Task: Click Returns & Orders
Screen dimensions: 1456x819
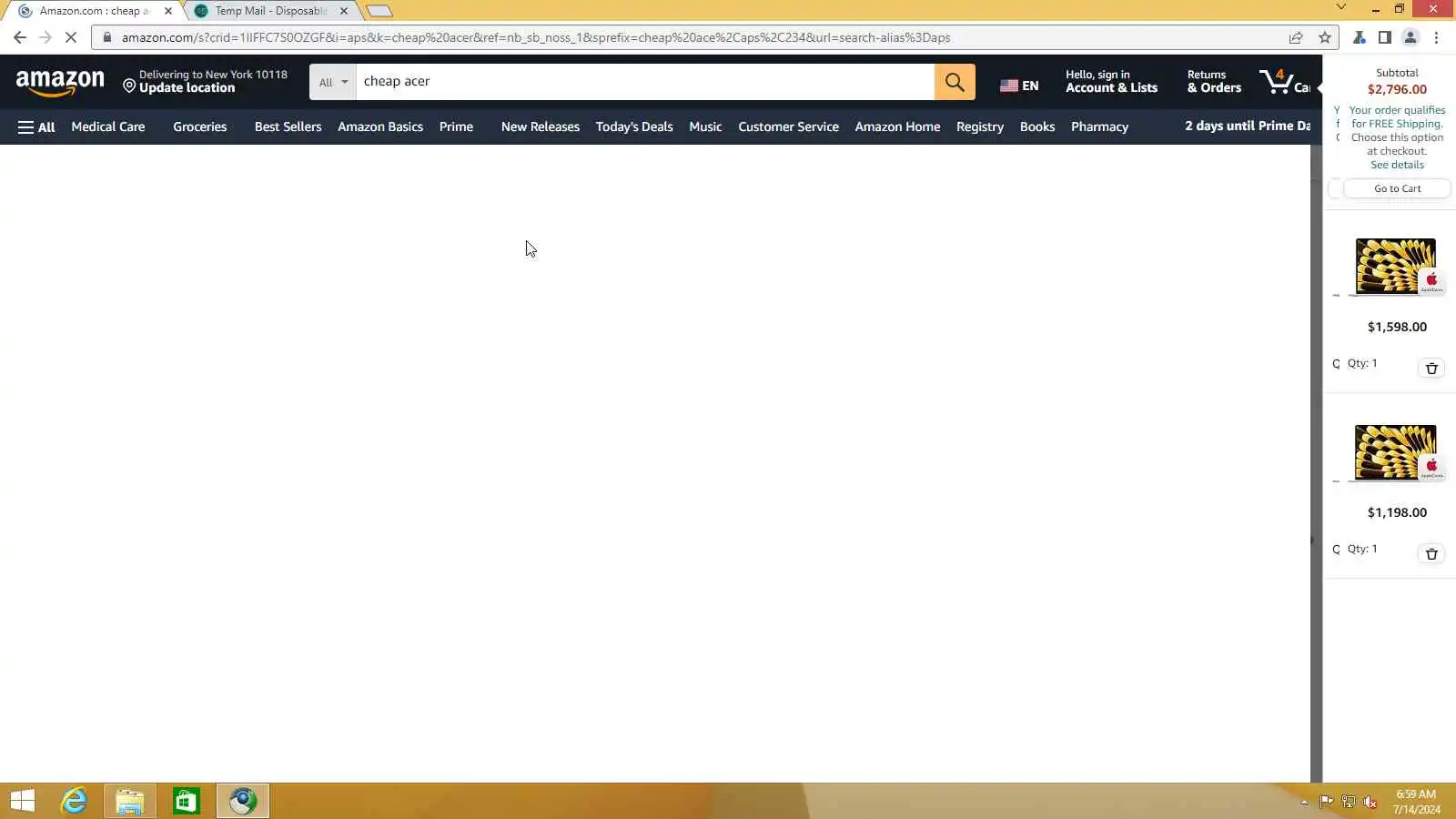Action: pos(1214,82)
